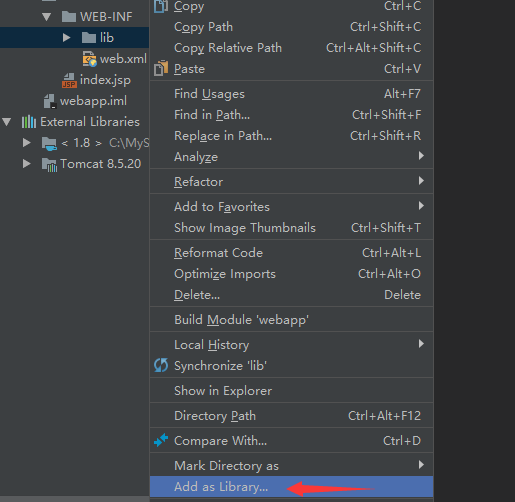Click the Tomcat 8.5.20 library icon
The width and height of the screenshot is (515, 502).
tap(49, 164)
